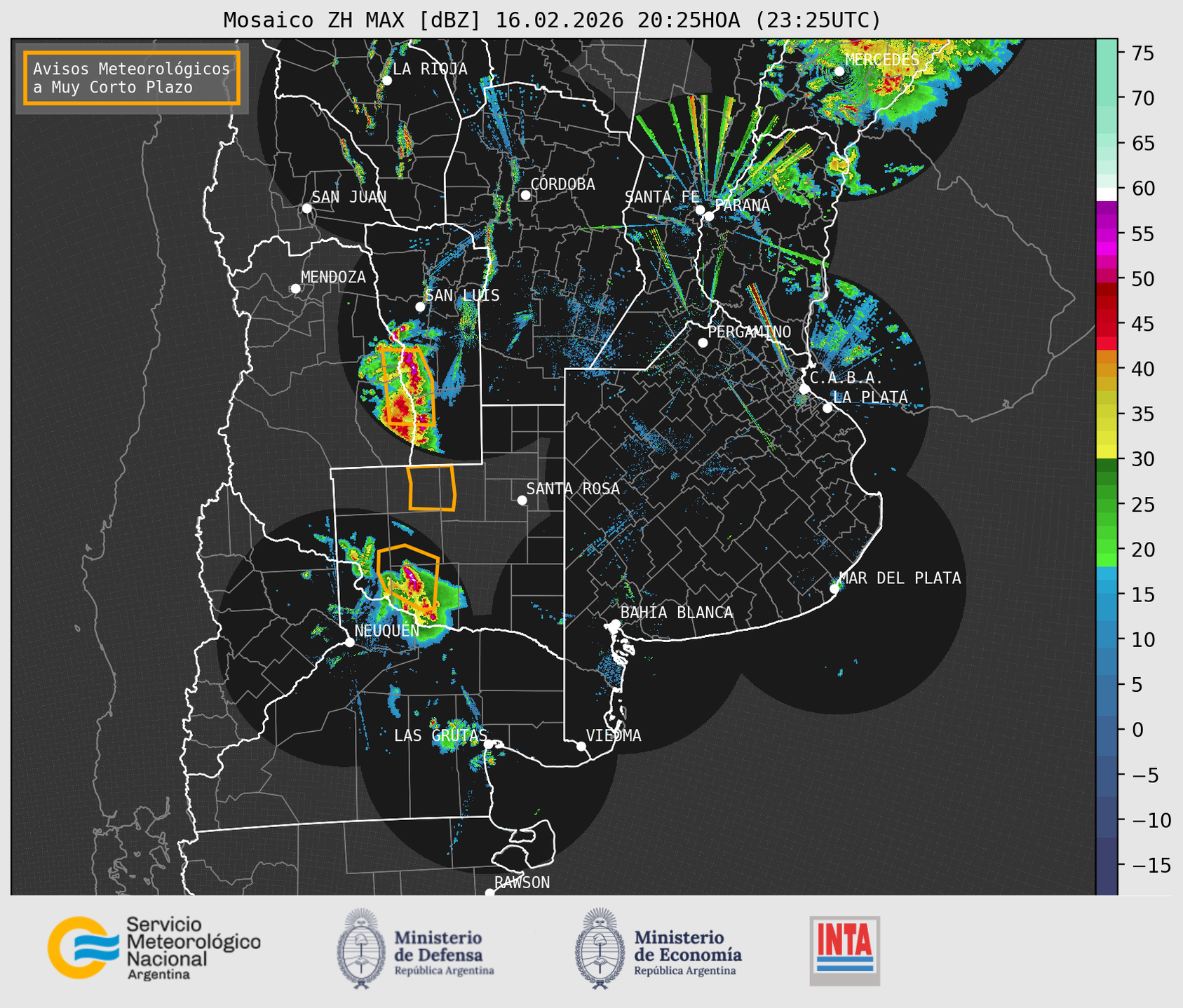
Task: Click the SAN LUIS city label
Action: 462,295
